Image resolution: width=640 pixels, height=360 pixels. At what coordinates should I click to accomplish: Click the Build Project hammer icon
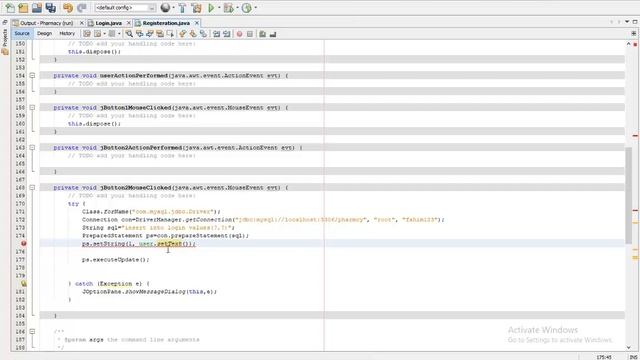[x=182, y=7]
